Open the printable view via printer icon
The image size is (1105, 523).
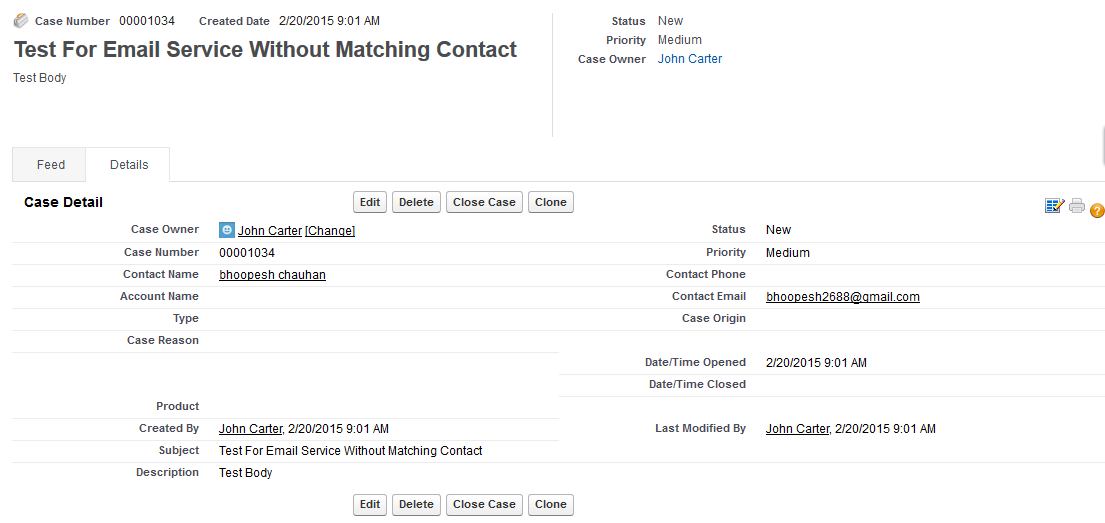click(x=1077, y=206)
